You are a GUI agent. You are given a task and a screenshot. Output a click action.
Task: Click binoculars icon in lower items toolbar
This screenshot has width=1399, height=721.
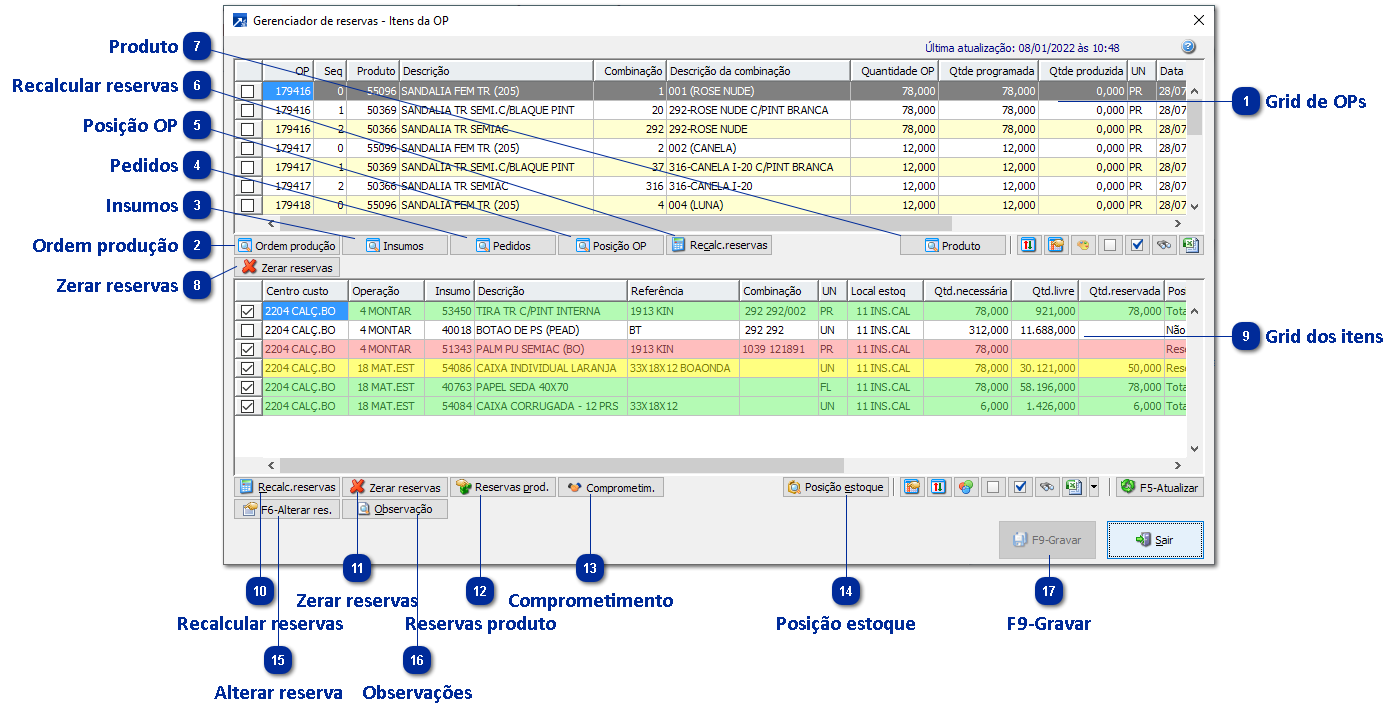click(x=1047, y=488)
